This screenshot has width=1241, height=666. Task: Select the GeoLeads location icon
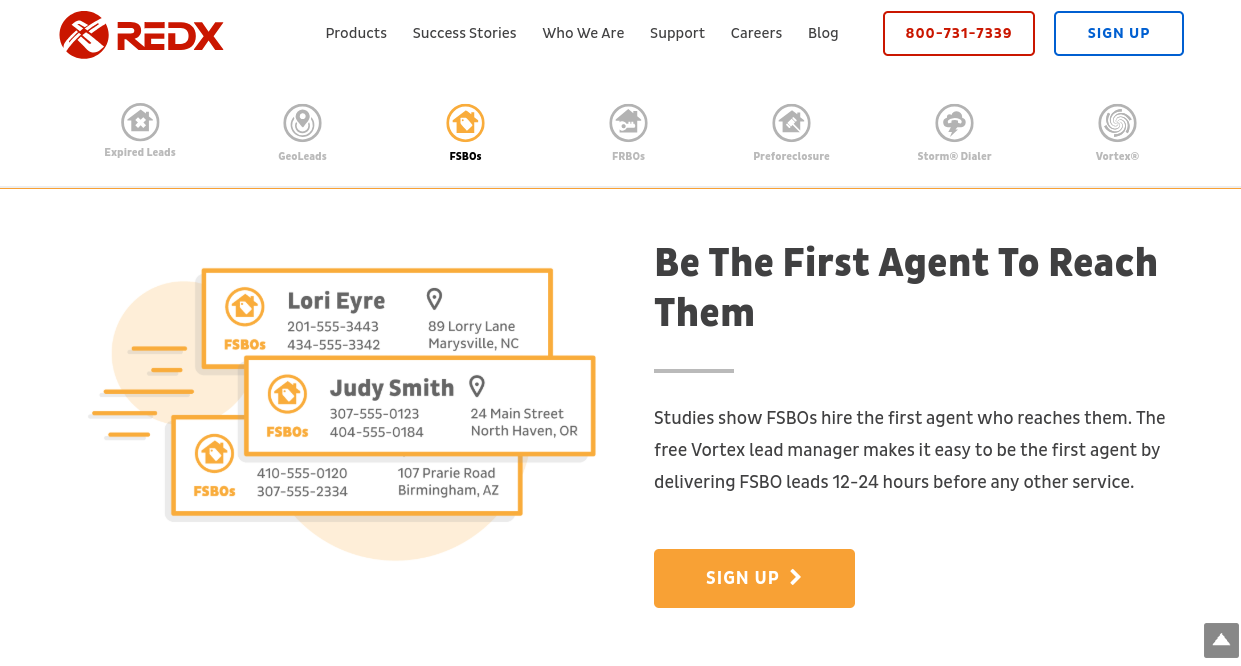tap(302, 124)
